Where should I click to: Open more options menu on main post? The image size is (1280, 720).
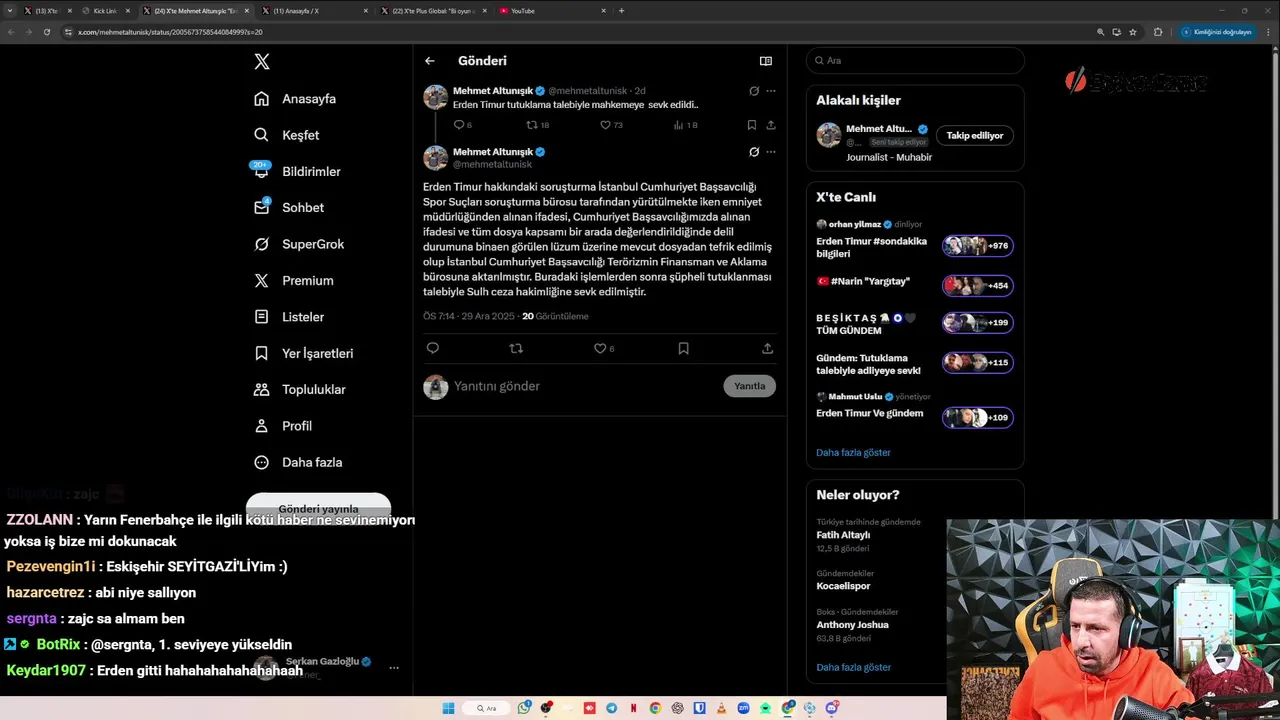point(770,152)
